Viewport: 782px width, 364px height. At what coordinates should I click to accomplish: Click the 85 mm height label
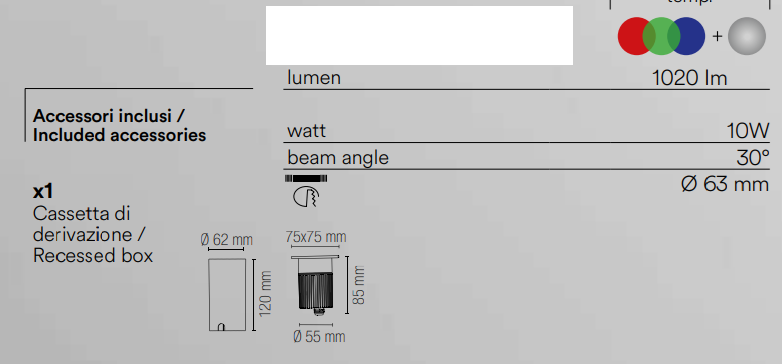pyautogui.click(x=359, y=285)
